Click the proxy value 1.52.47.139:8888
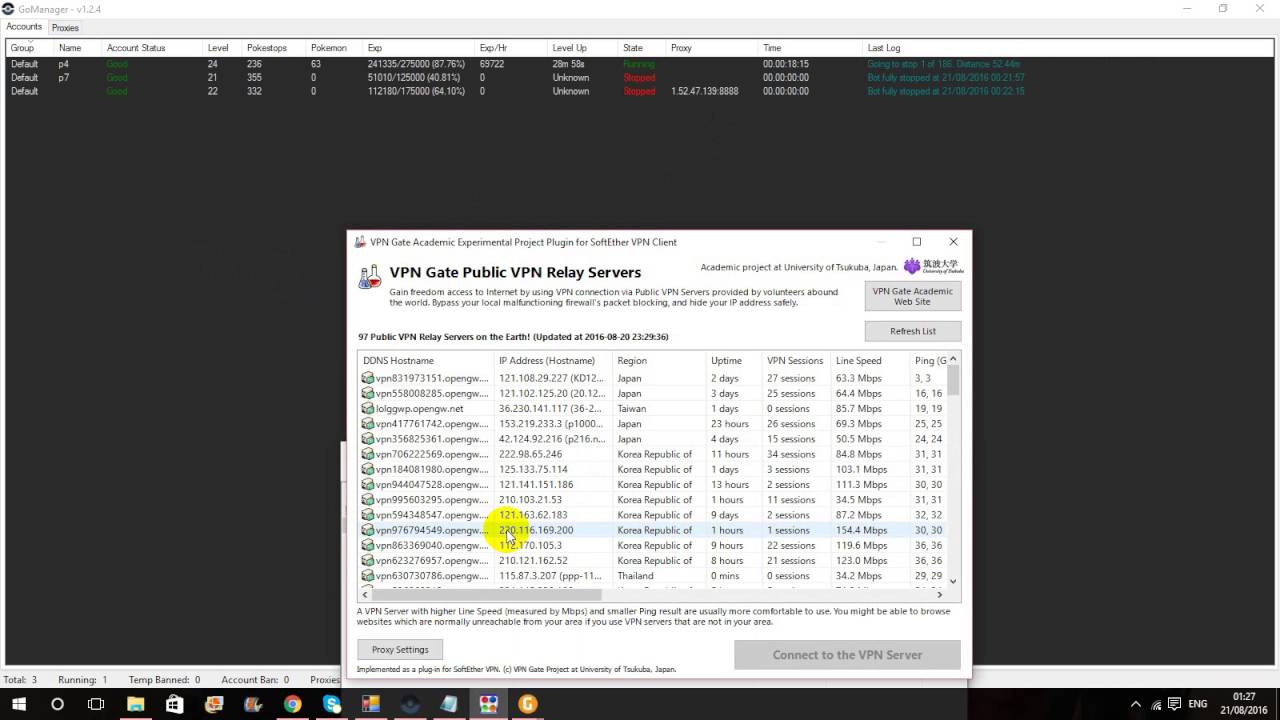 (x=704, y=91)
